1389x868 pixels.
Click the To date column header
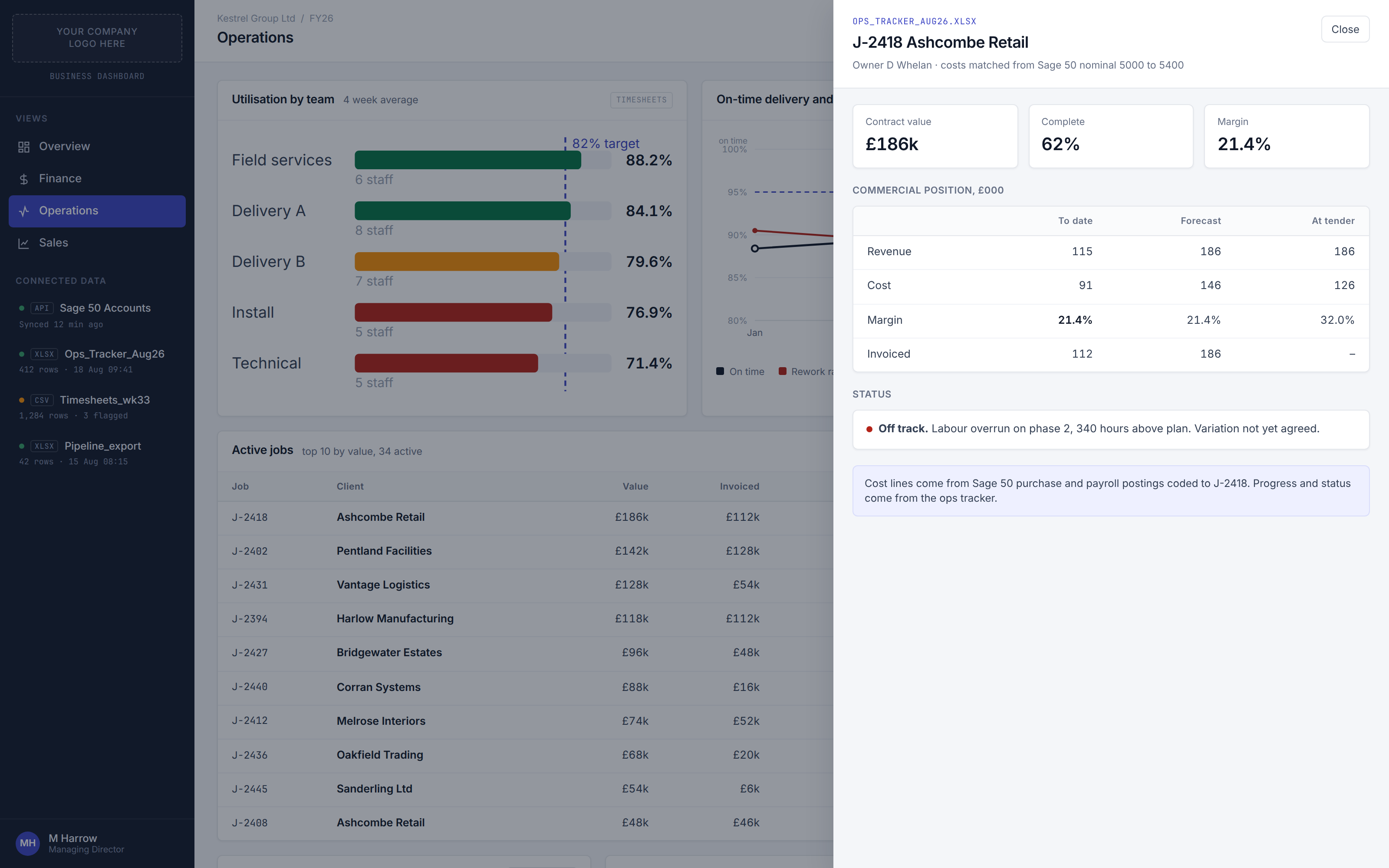(x=1075, y=221)
